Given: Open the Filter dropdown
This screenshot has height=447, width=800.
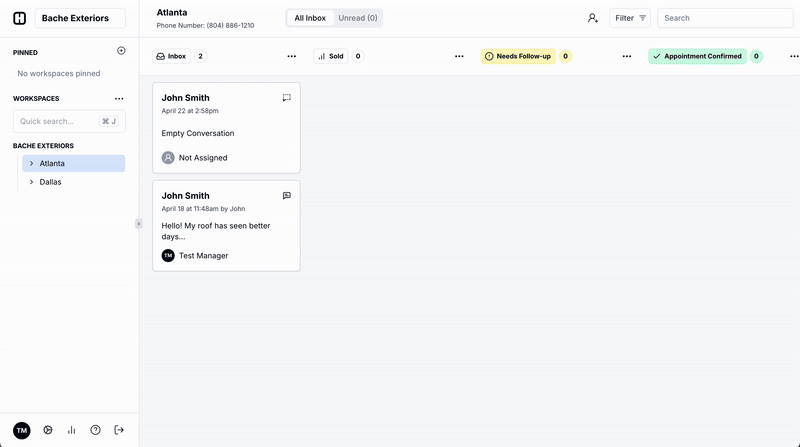Looking at the screenshot, I should pos(630,18).
